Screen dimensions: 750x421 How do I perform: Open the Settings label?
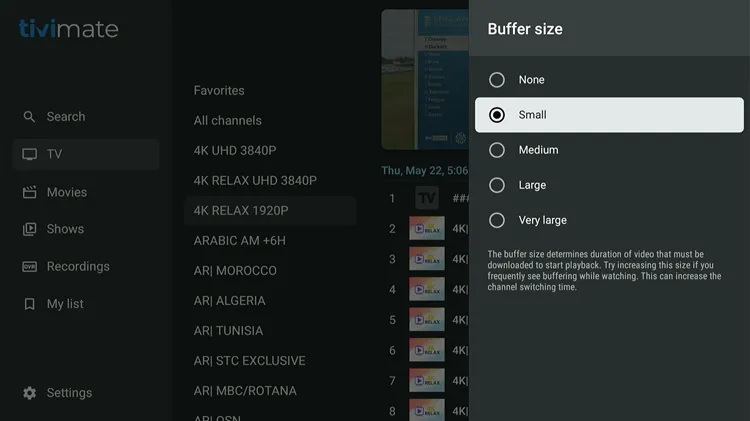click(69, 393)
